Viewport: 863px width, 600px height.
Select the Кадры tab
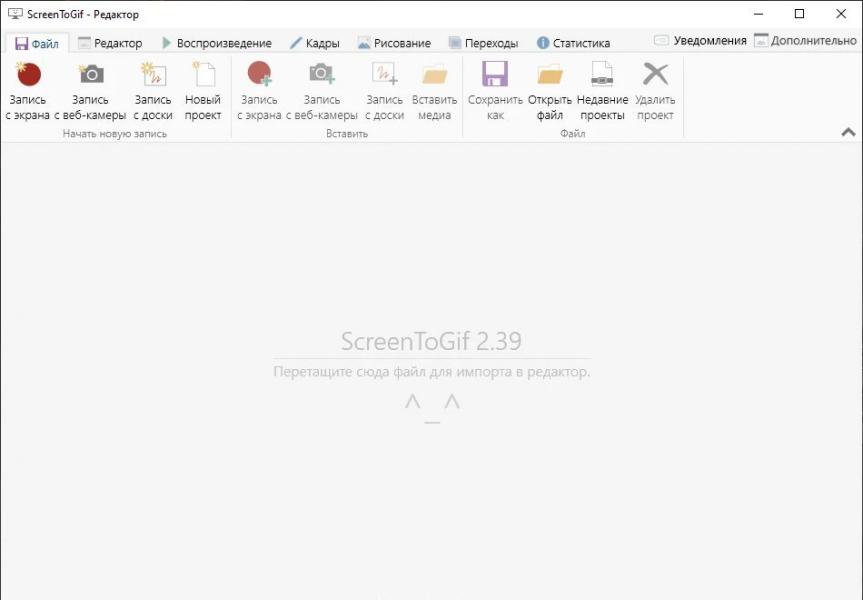[315, 43]
